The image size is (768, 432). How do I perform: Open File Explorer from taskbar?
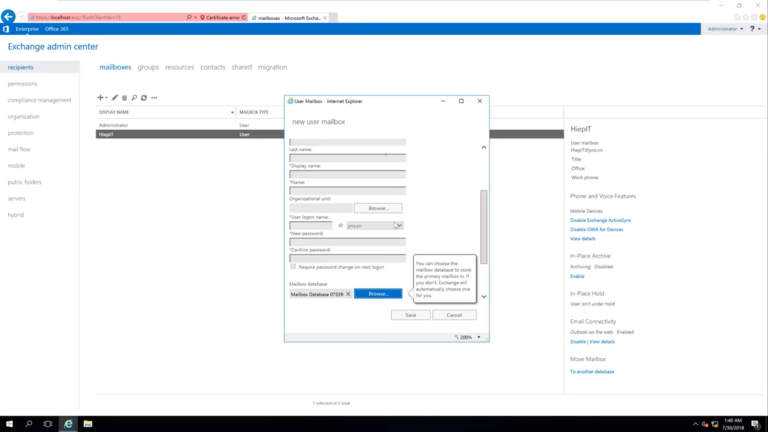(x=88, y=424)
